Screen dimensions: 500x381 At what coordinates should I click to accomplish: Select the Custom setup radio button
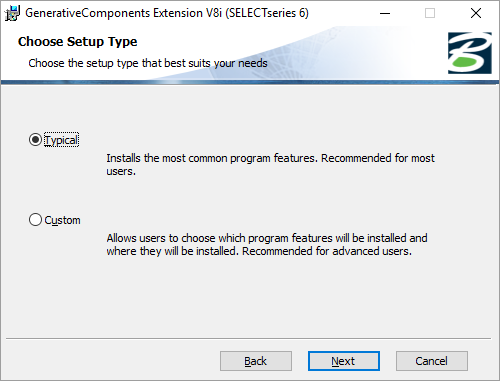[35, 220]
